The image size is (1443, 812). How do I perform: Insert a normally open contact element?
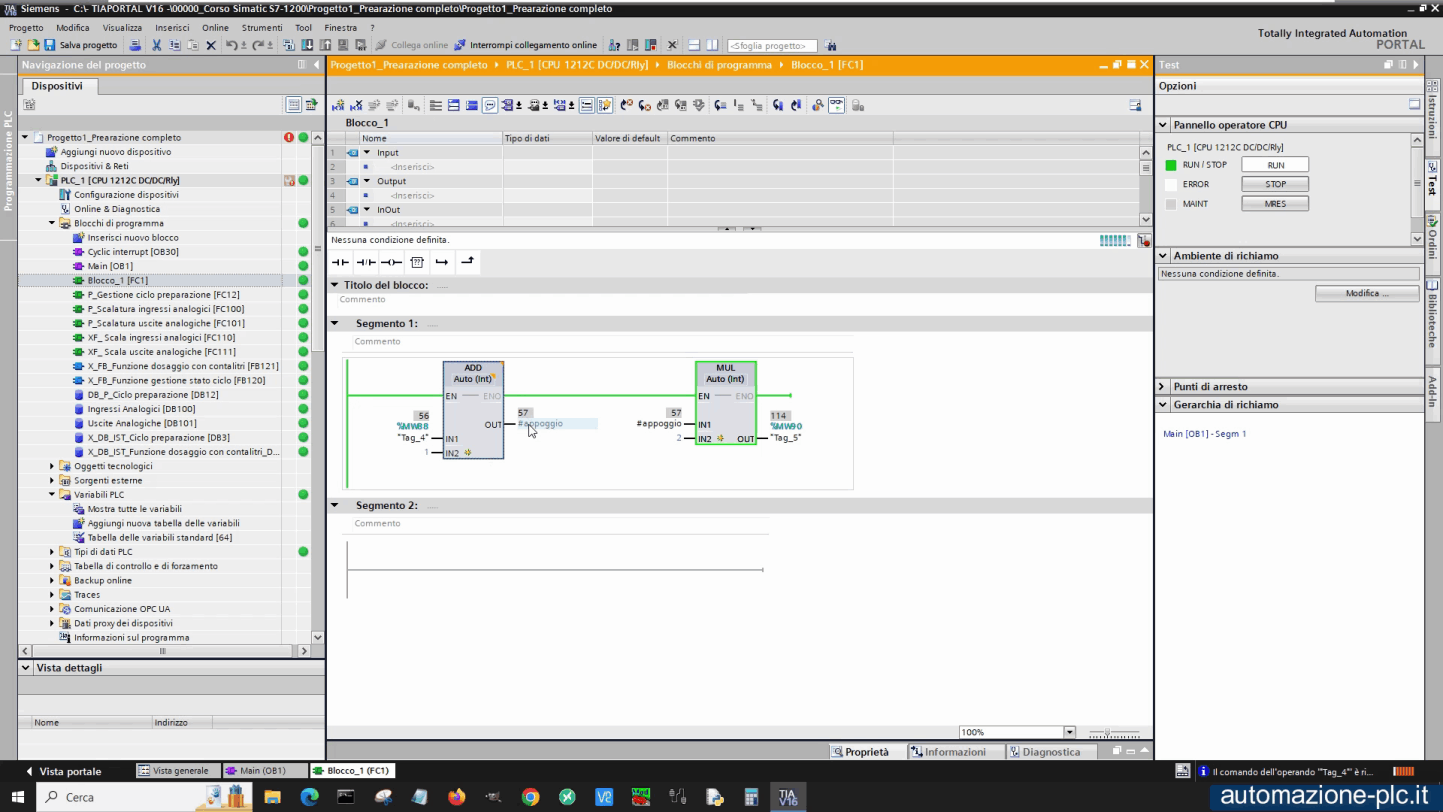click(x=340, y=262)
